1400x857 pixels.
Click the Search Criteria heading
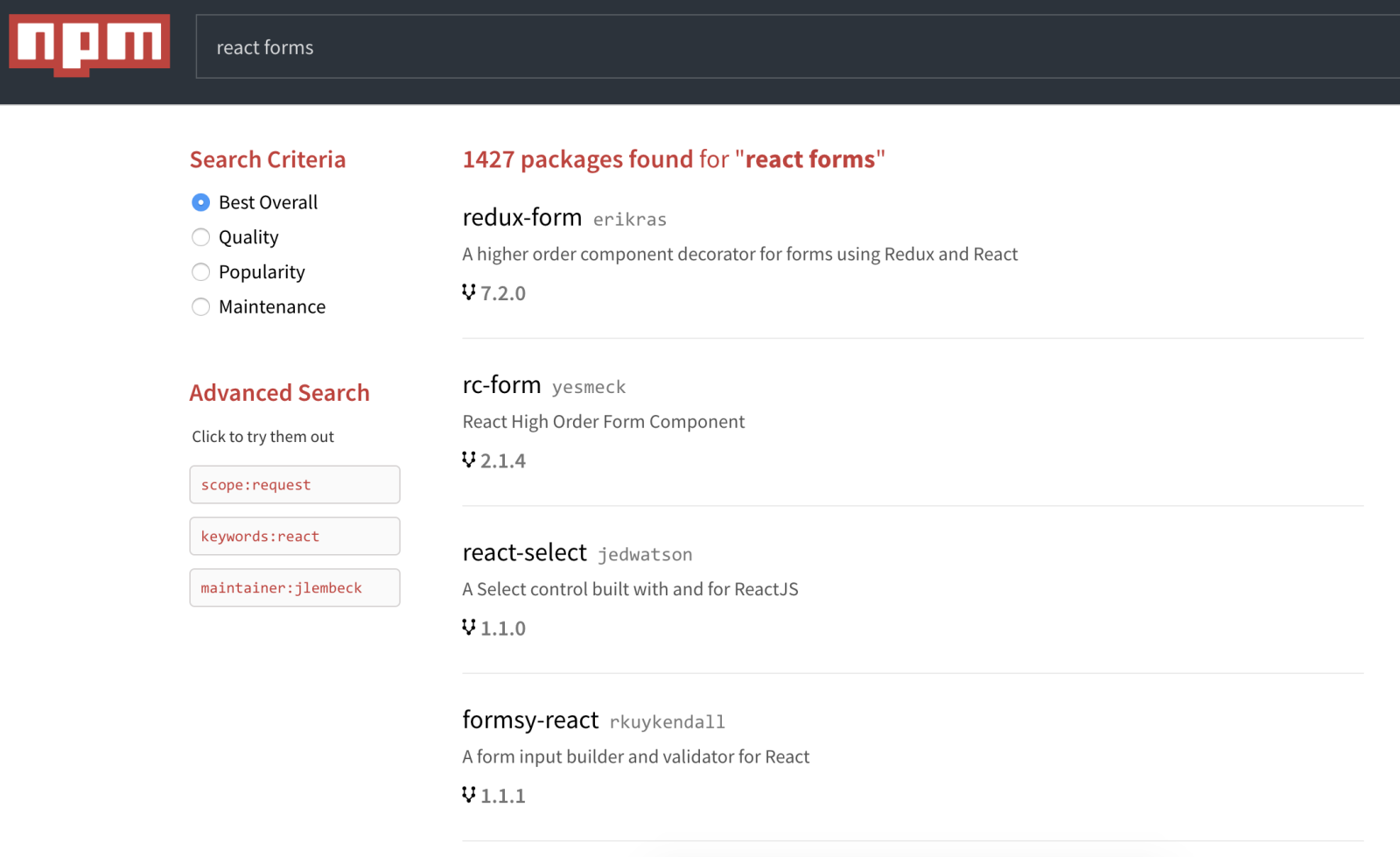(268, 159)
